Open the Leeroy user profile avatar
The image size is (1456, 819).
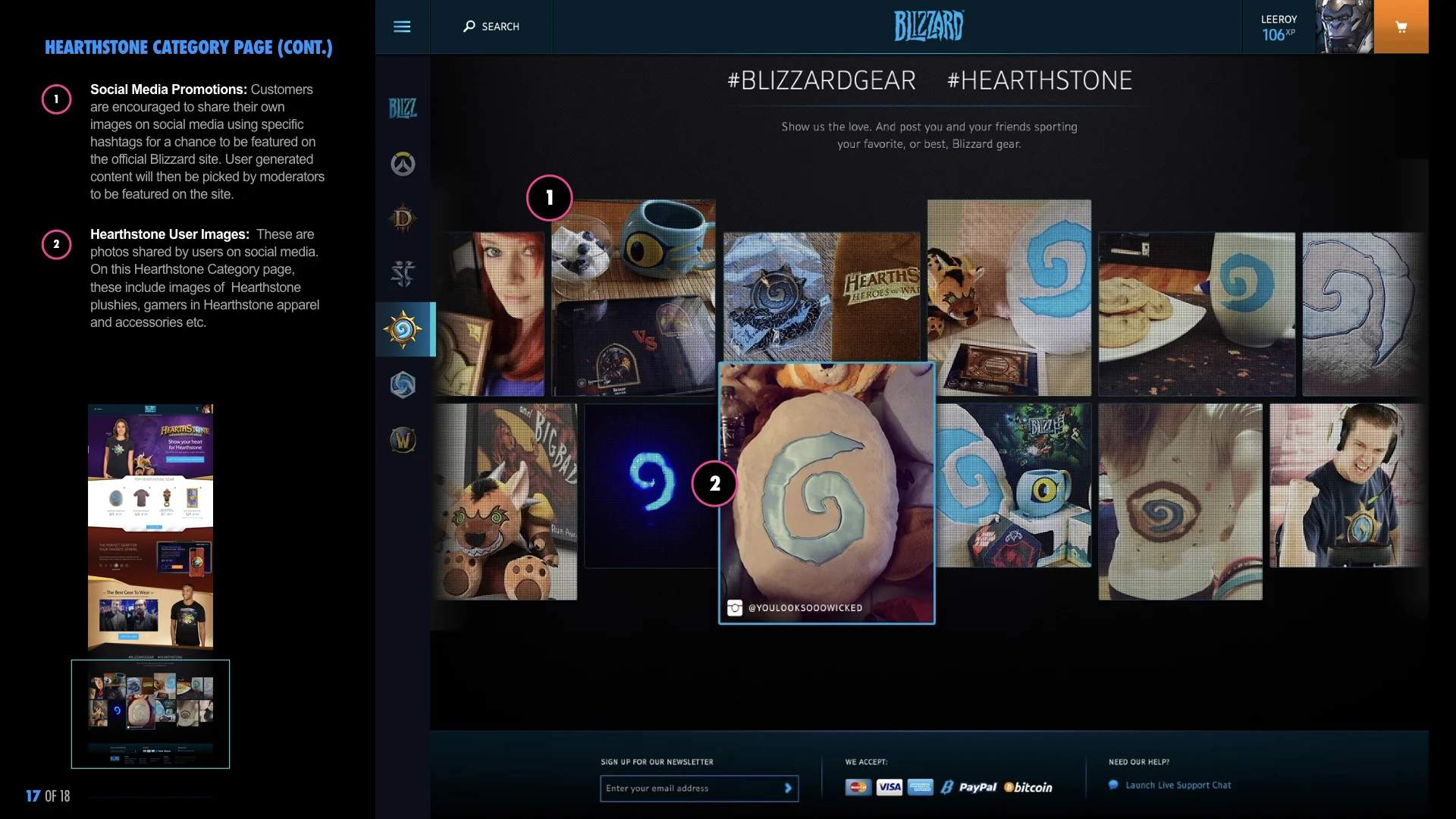click(x=1344, y=27)
